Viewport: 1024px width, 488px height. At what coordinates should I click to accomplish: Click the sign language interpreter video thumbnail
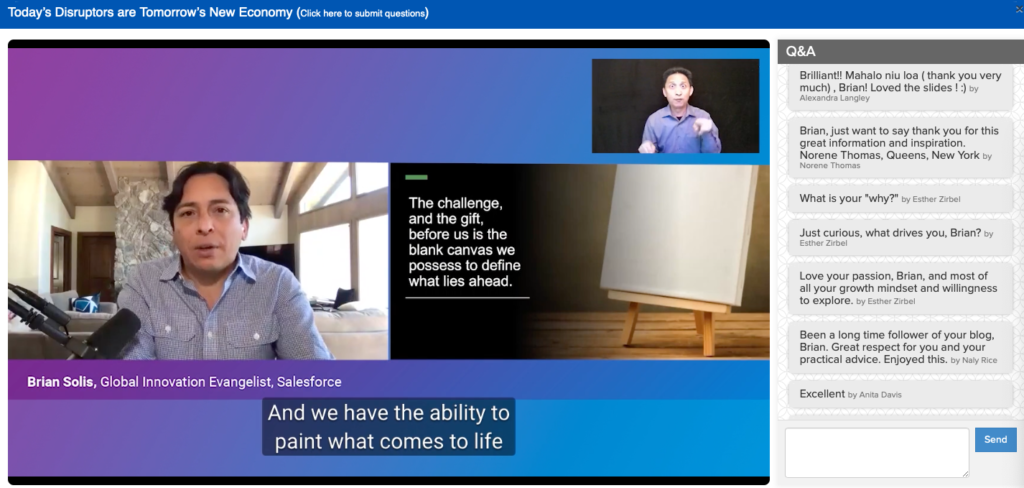(x=675, y=106)
